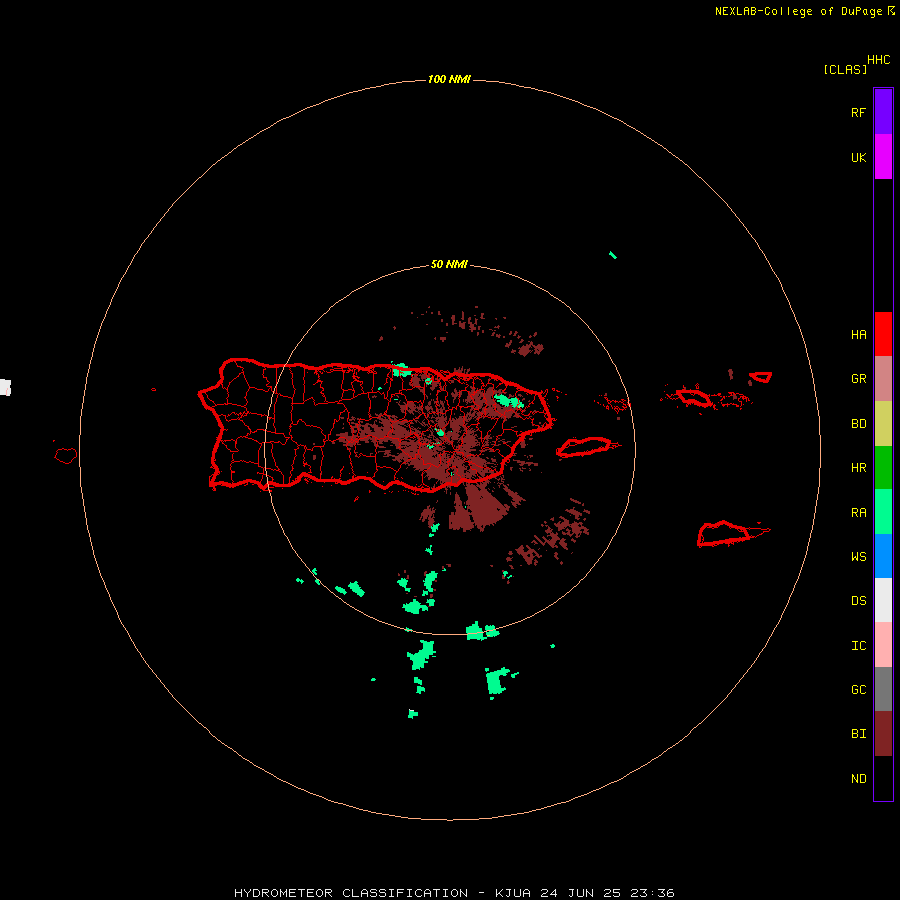The width and height of the screenshot is (900, 900).
Task: Click the RA legend label
Action: pyautogui.click(x=858, y=513)
